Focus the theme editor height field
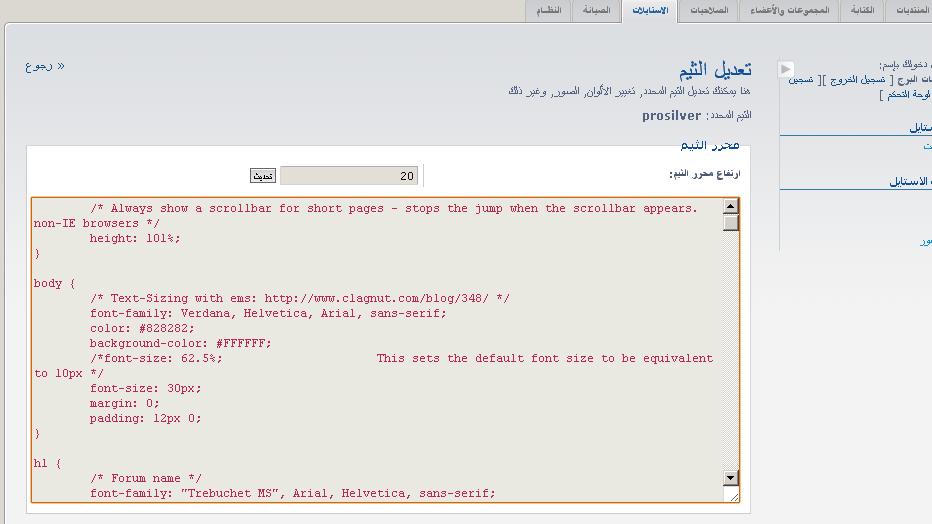The width and height of the screenshot is (932, 524). pos(348,176)
